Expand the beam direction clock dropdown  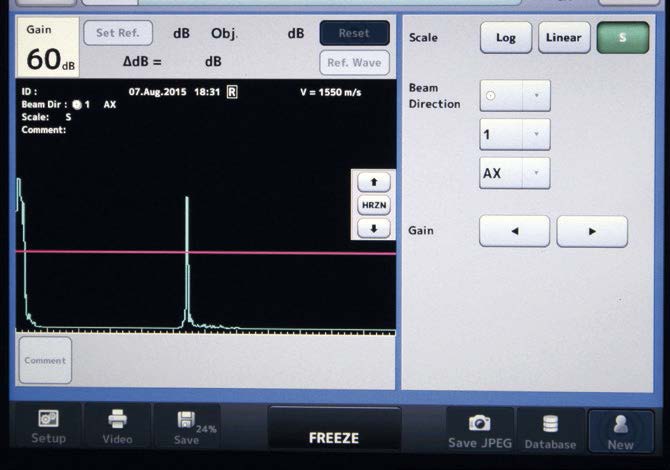[515, 96]
